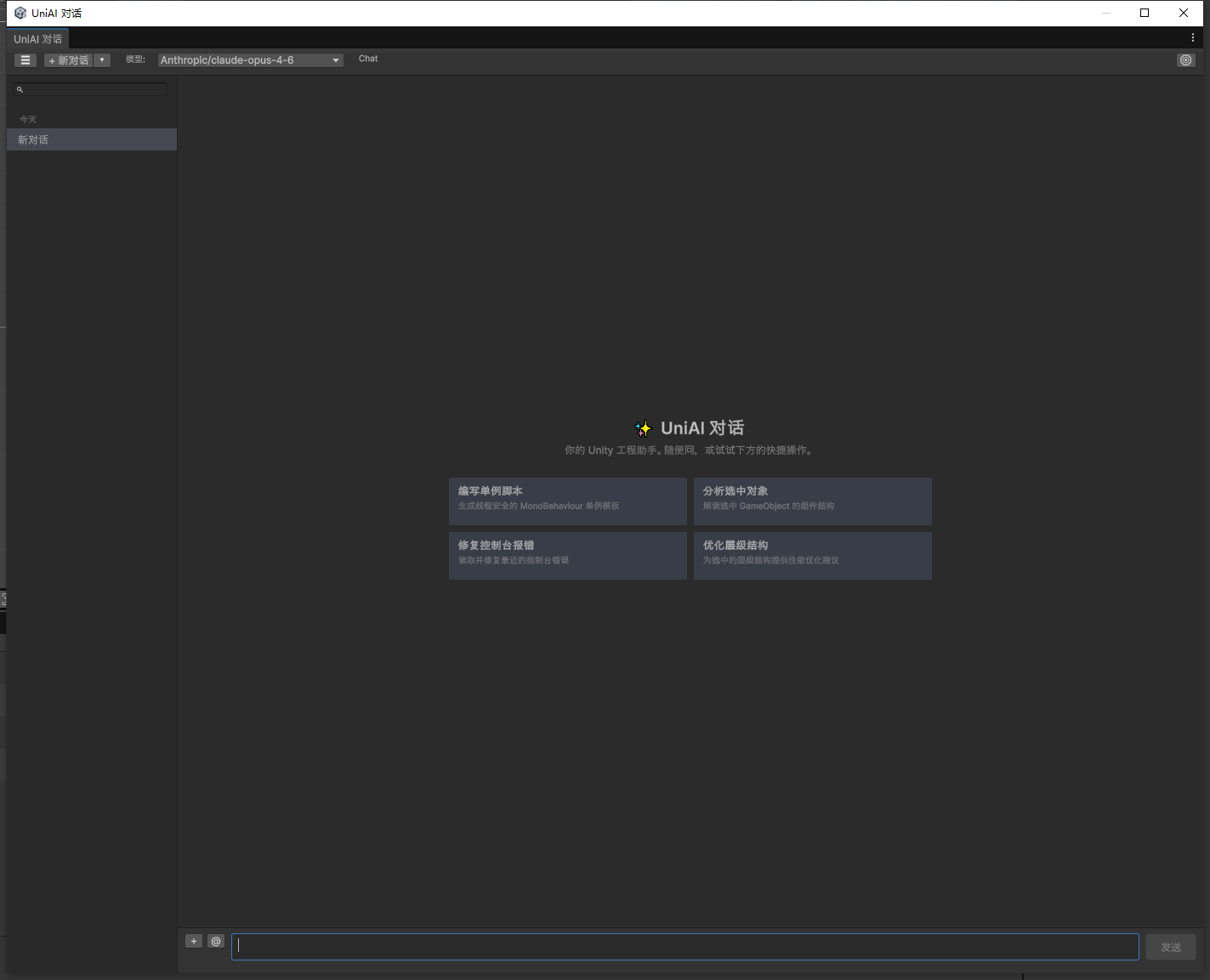Image resolution: width=1210 pixels, height=980 pixels.
Task: Click the UniAI sparkle logo icon
Action: pyautogui.click(x=644, y=428)
